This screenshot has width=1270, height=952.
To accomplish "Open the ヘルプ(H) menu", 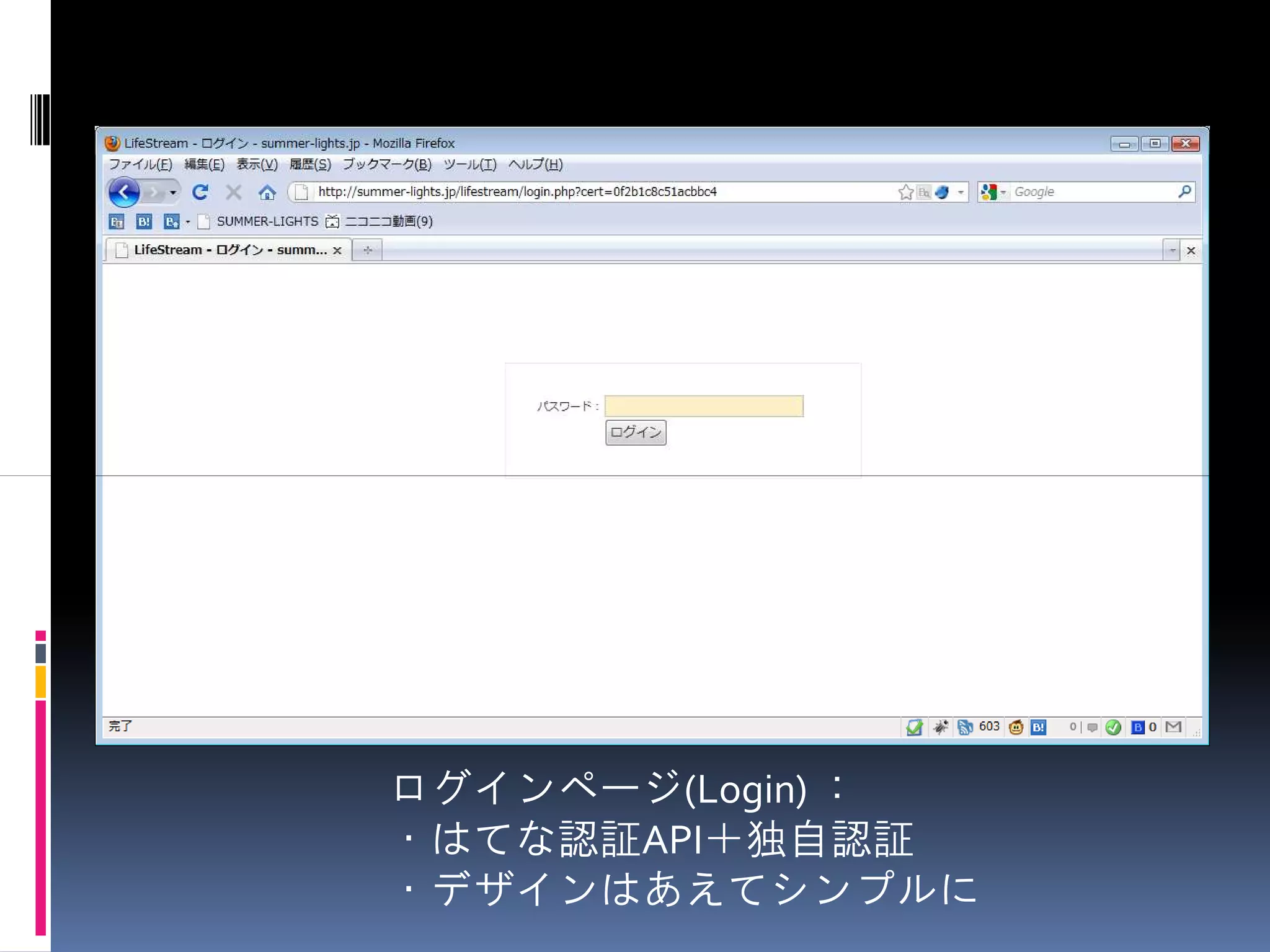I will [x=536, y=164].
